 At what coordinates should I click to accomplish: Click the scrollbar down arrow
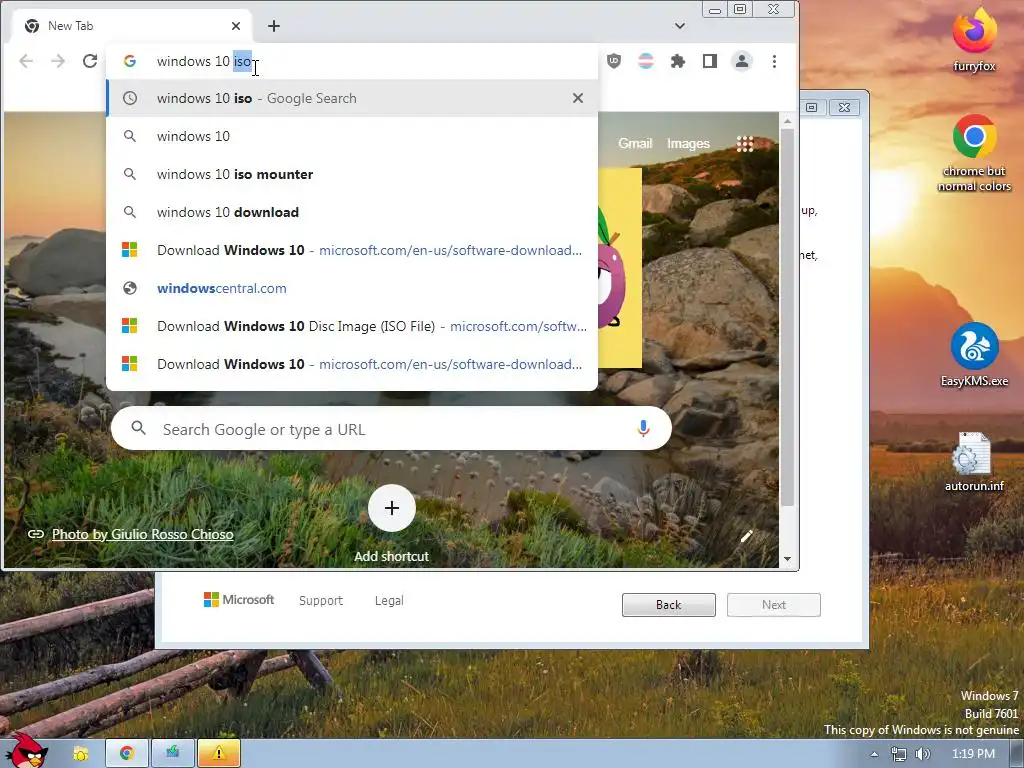coord(788,559)
